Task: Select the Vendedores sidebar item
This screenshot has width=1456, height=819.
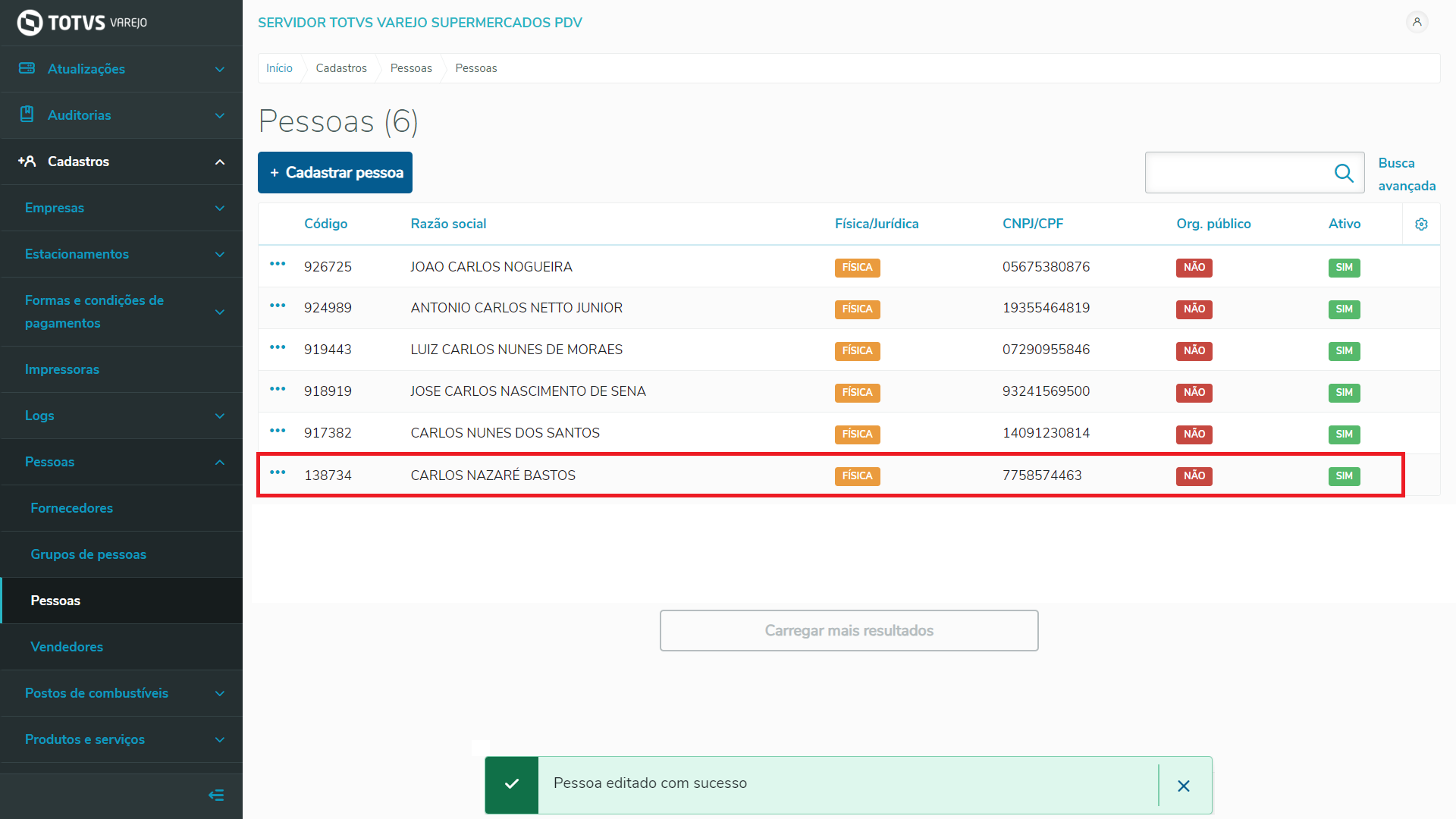Action: (x=67, y=647)
